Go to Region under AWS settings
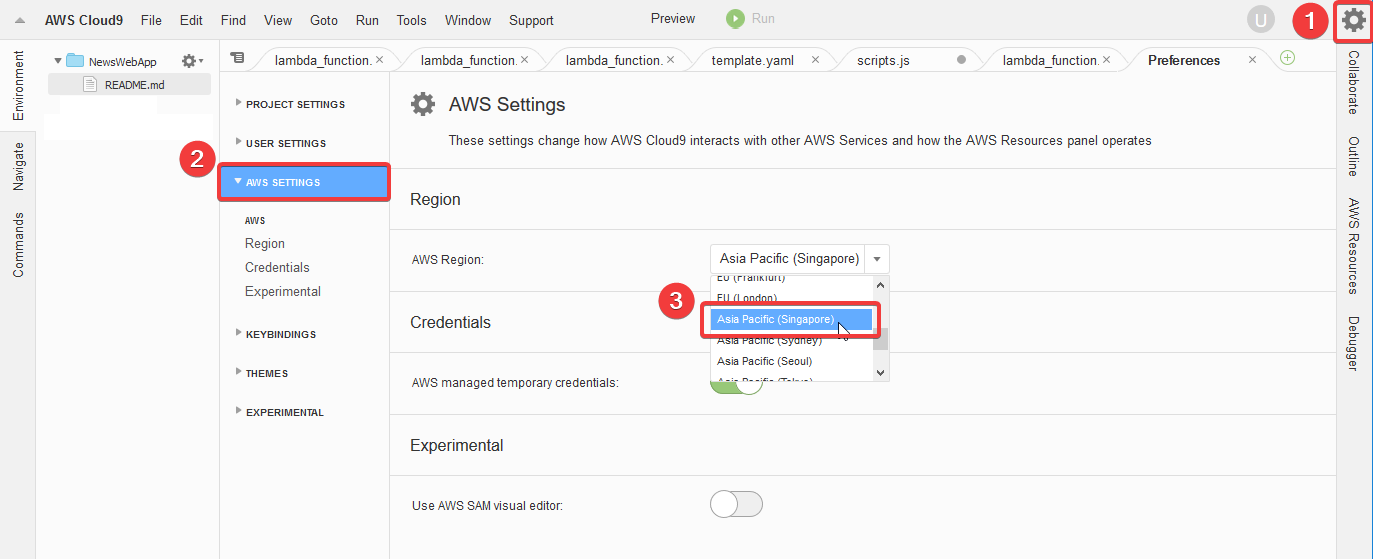The height and width of the screenshot is (559, 1373). (265, 243)
